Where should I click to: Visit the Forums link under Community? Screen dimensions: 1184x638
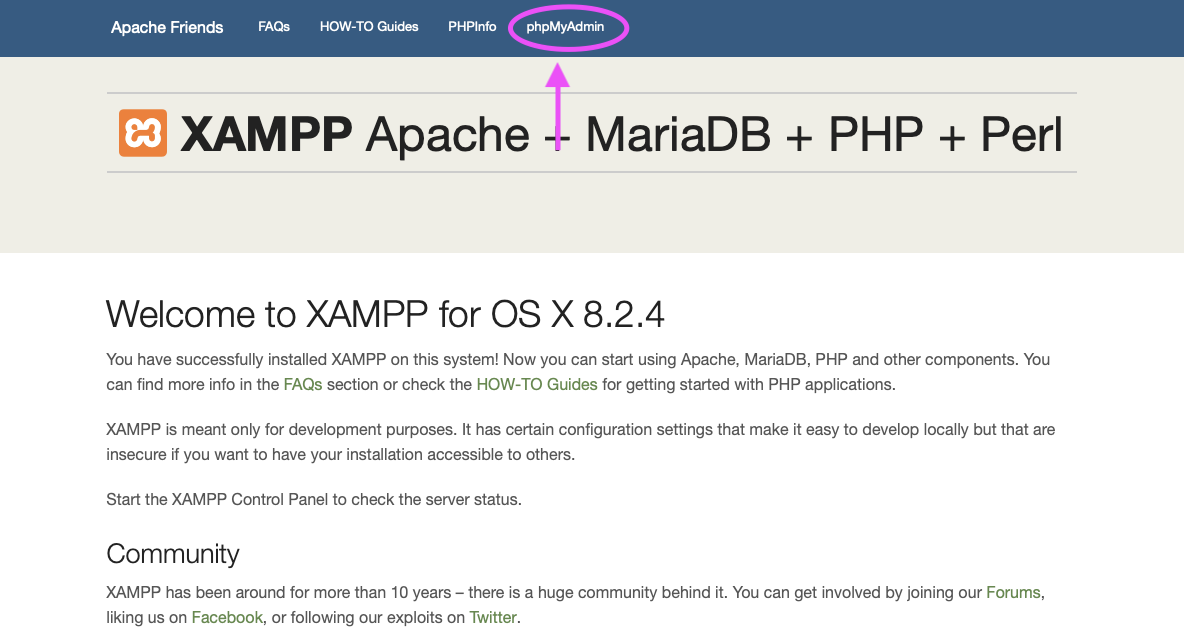click(x=1013, y=592)
